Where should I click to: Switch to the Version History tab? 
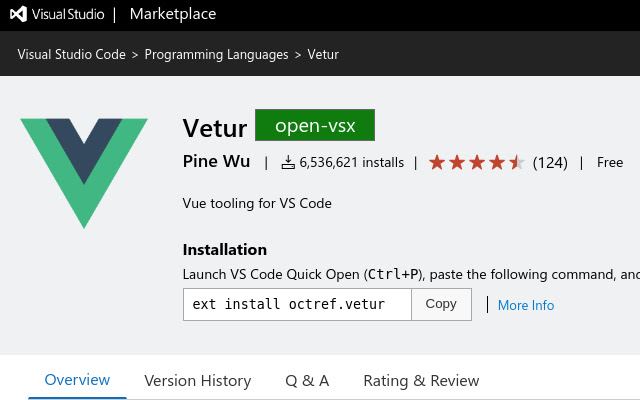198,381
